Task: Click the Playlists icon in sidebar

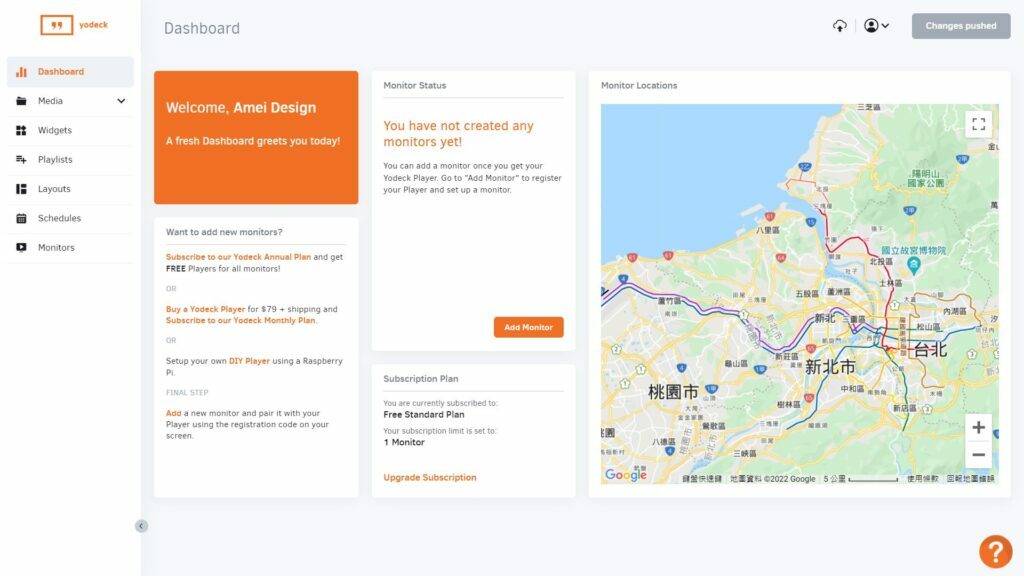Action: click(x=21, y=160)
